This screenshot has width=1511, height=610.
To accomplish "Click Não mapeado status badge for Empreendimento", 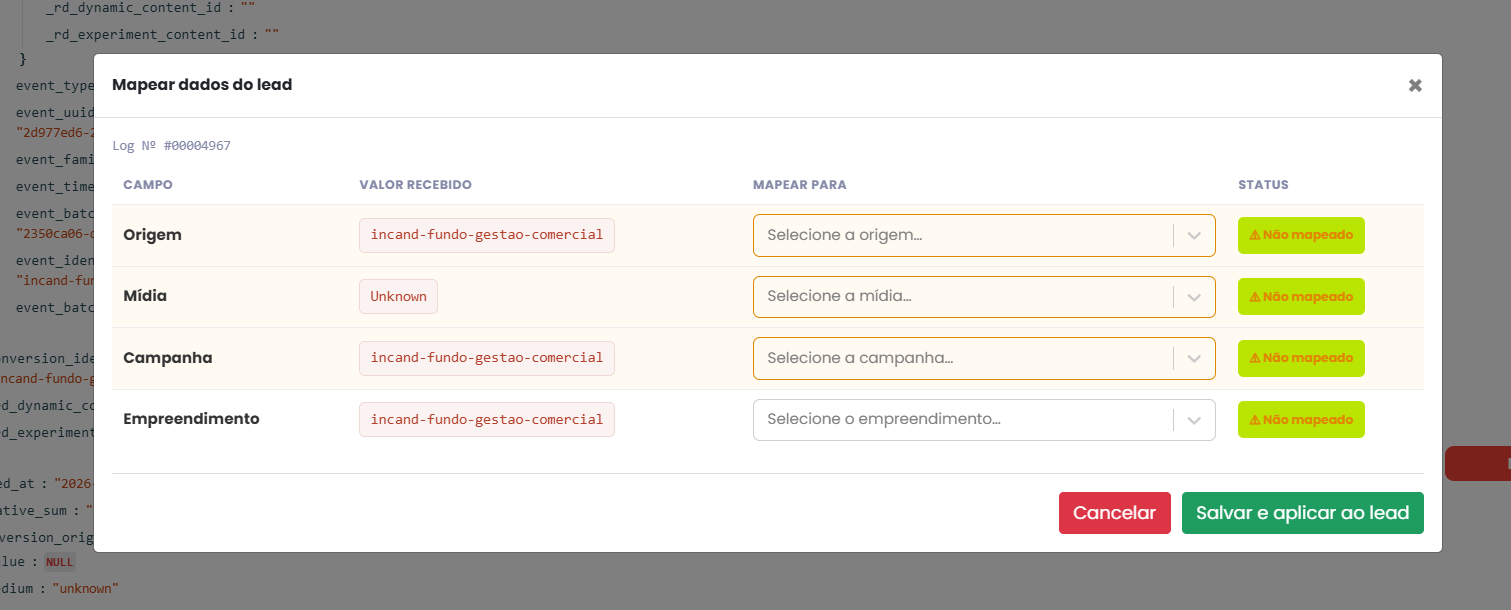I will click(x=1301, y=420).
